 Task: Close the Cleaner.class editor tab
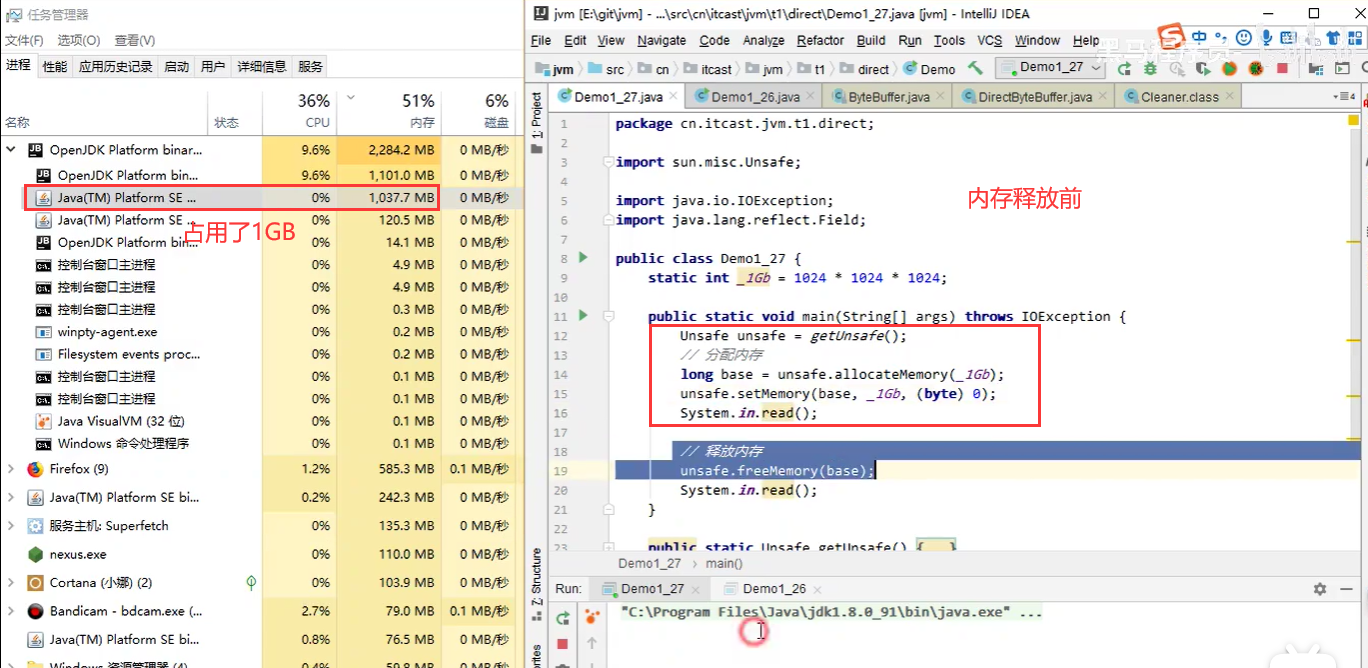click(1229, 97)
